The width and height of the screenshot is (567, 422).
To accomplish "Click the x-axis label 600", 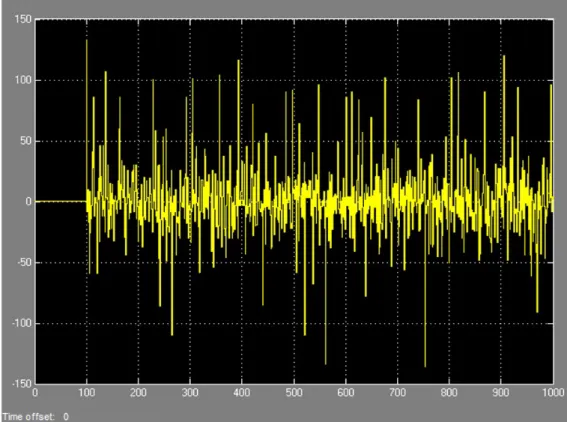I will click(345, 393).
